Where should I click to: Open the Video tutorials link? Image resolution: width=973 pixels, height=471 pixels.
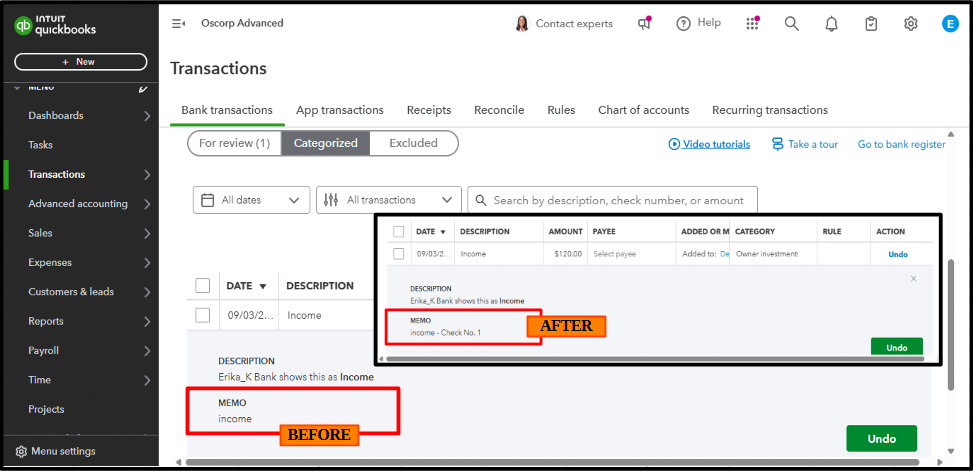(x=716, y=144)
